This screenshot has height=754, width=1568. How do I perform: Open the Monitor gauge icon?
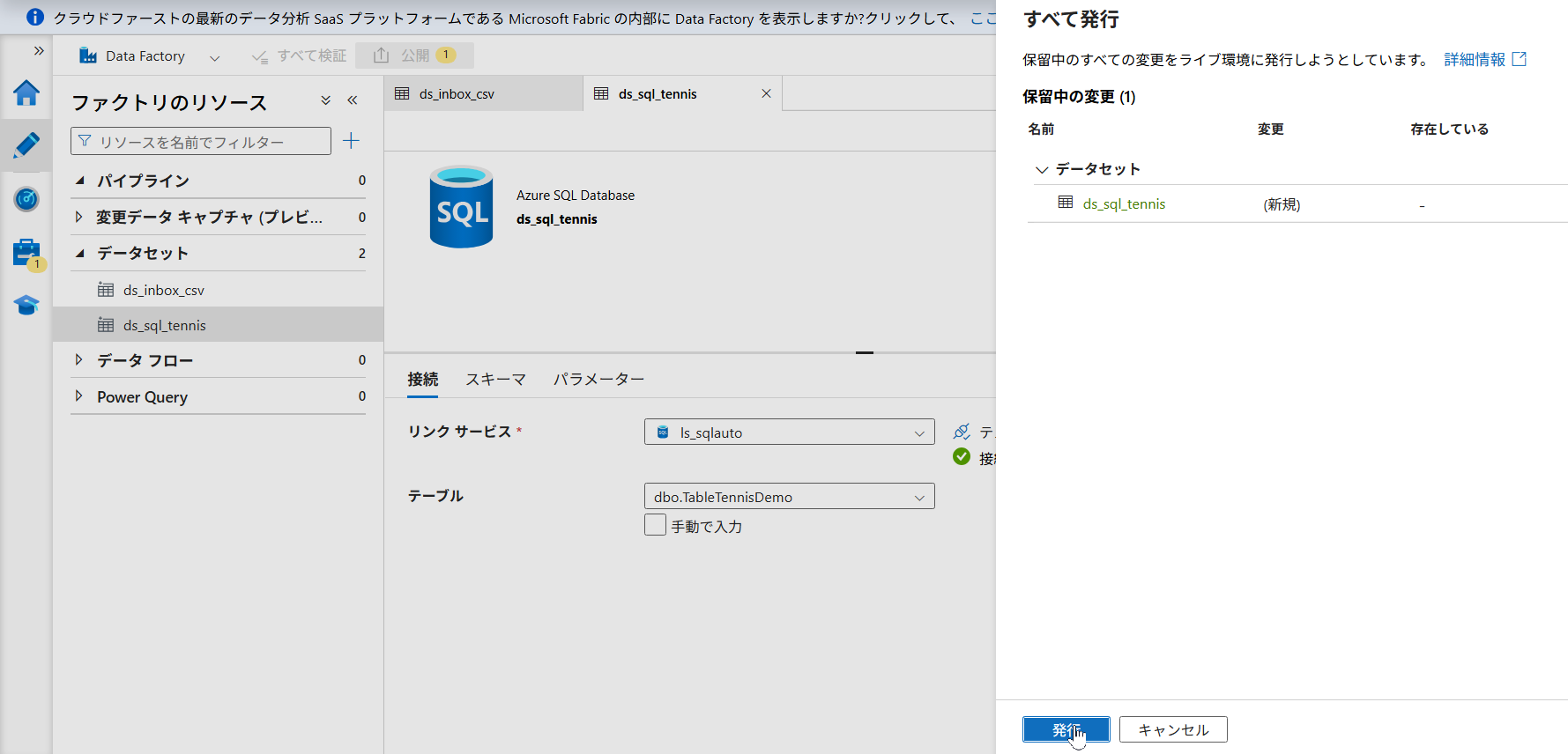pyautogui.click(x=26, y=199)
